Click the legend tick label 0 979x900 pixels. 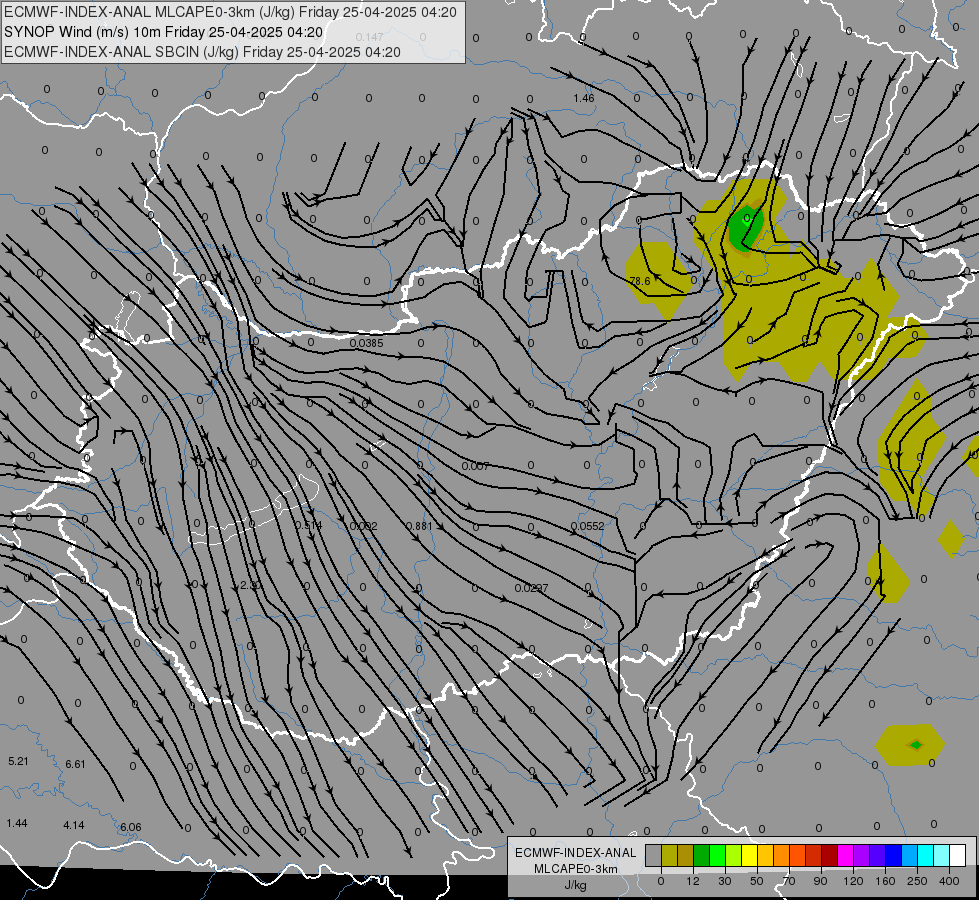661,881
